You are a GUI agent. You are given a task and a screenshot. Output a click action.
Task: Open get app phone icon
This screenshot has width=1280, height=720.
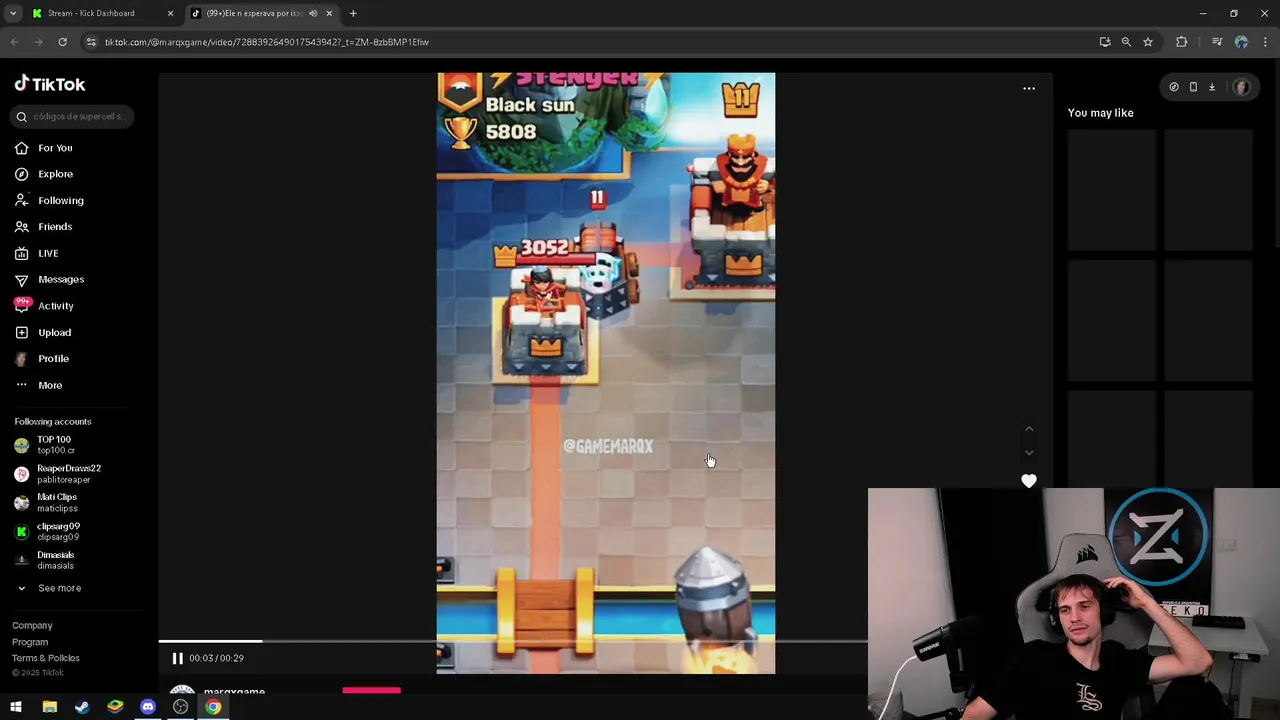1193,87
